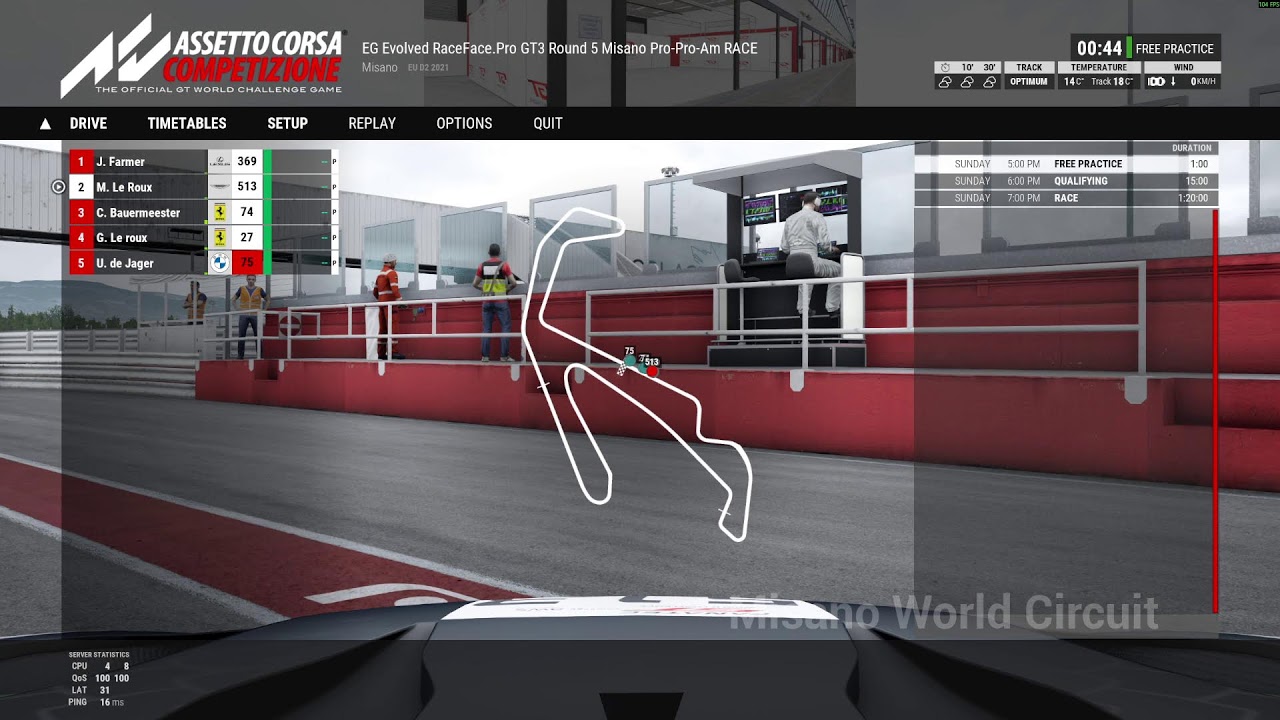The height and width of the screenshot is (720, 1280).
Task: Click the FREE PRACTICE session label beside the timer
Action: point(1174,48)
